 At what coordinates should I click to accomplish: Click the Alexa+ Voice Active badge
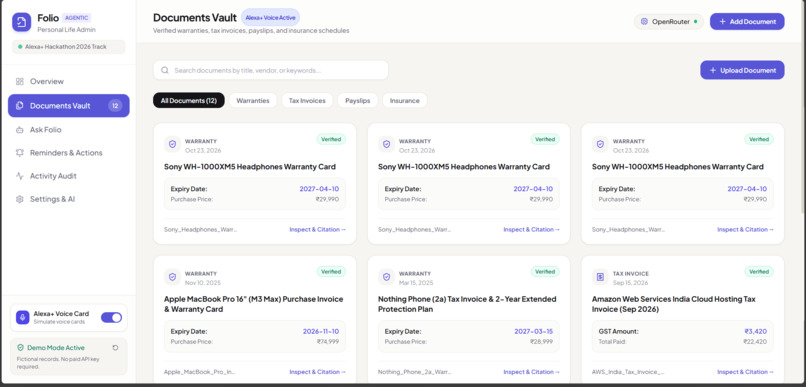(x=270, y=17)
